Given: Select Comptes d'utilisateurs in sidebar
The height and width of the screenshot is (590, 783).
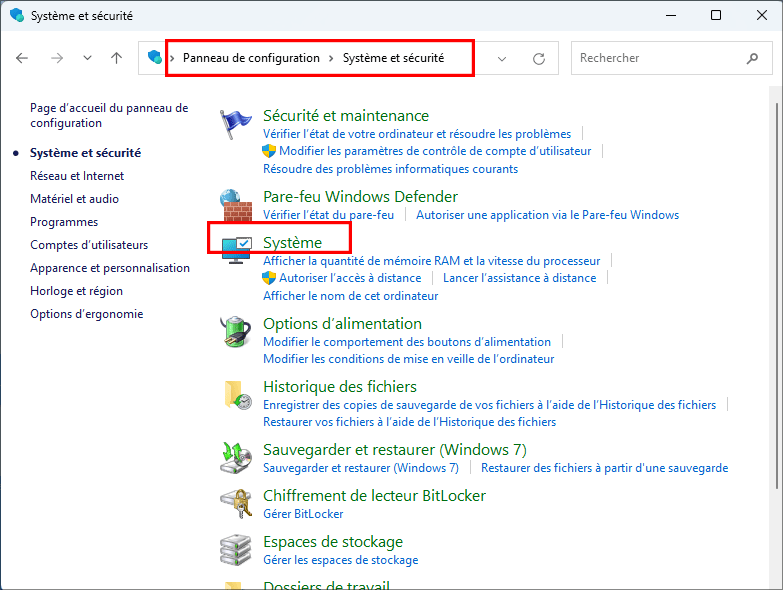Looking at the screenshot, I should [89, 245].
